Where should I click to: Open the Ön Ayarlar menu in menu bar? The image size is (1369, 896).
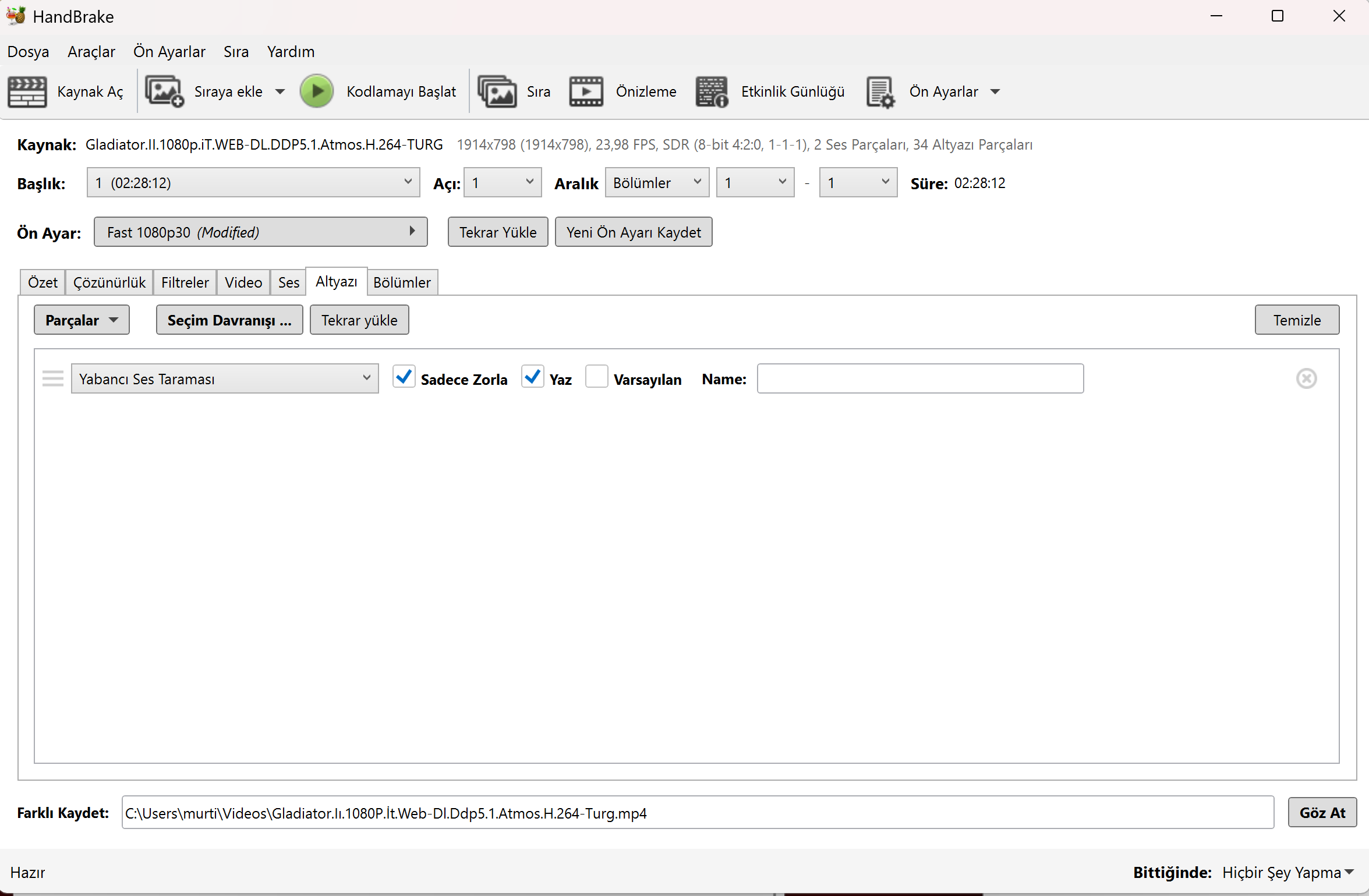point(169,52)
